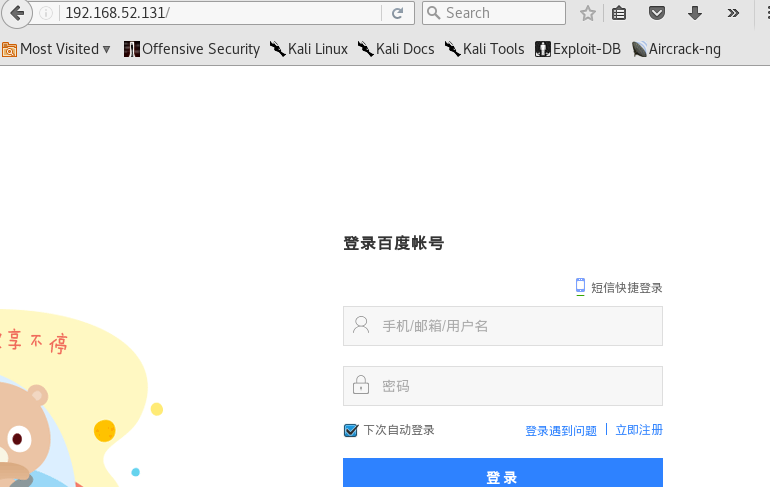Open the Aircrack-ng bookmark

click(676, 49)
